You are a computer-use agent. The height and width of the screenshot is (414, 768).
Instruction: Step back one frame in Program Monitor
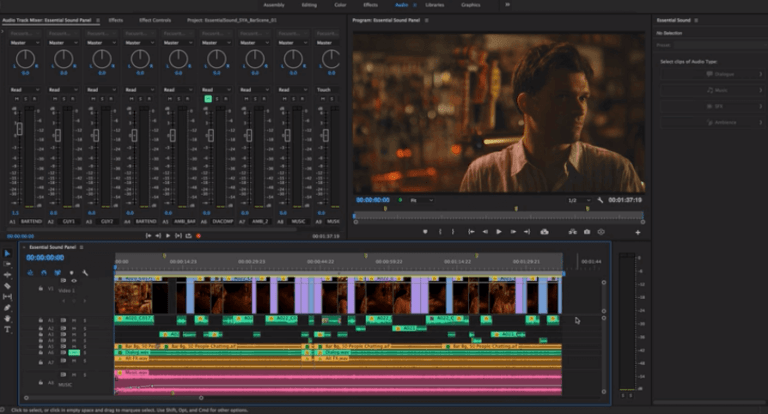click(485, 232)
